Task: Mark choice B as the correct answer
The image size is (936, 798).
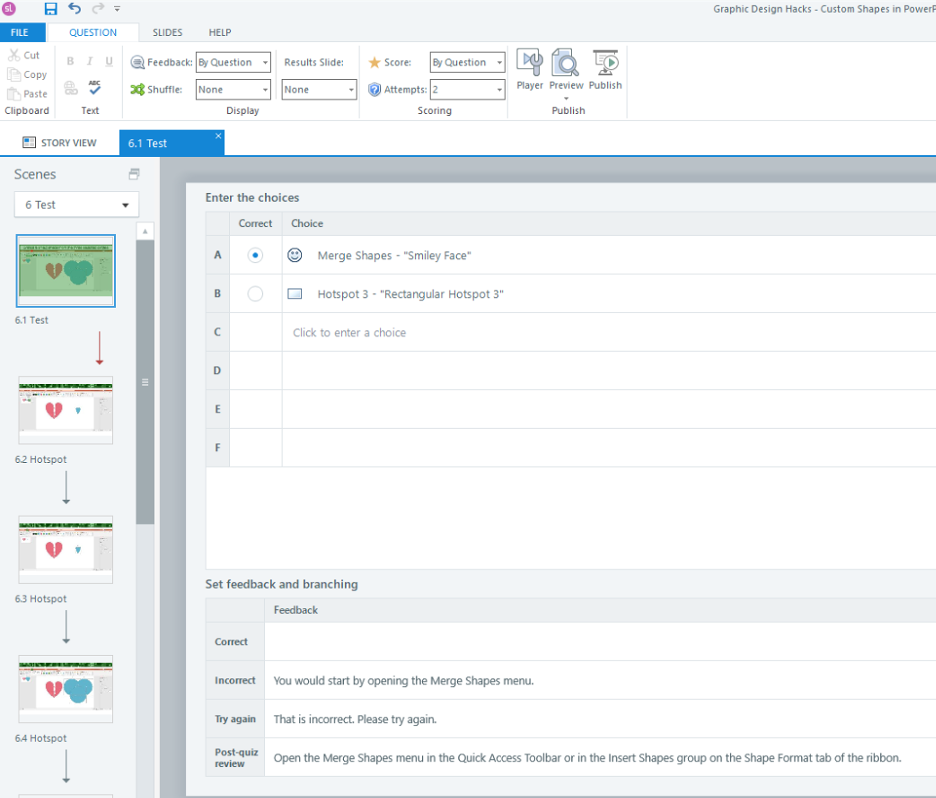Action: pyautogui.click(x=255, y=293)
